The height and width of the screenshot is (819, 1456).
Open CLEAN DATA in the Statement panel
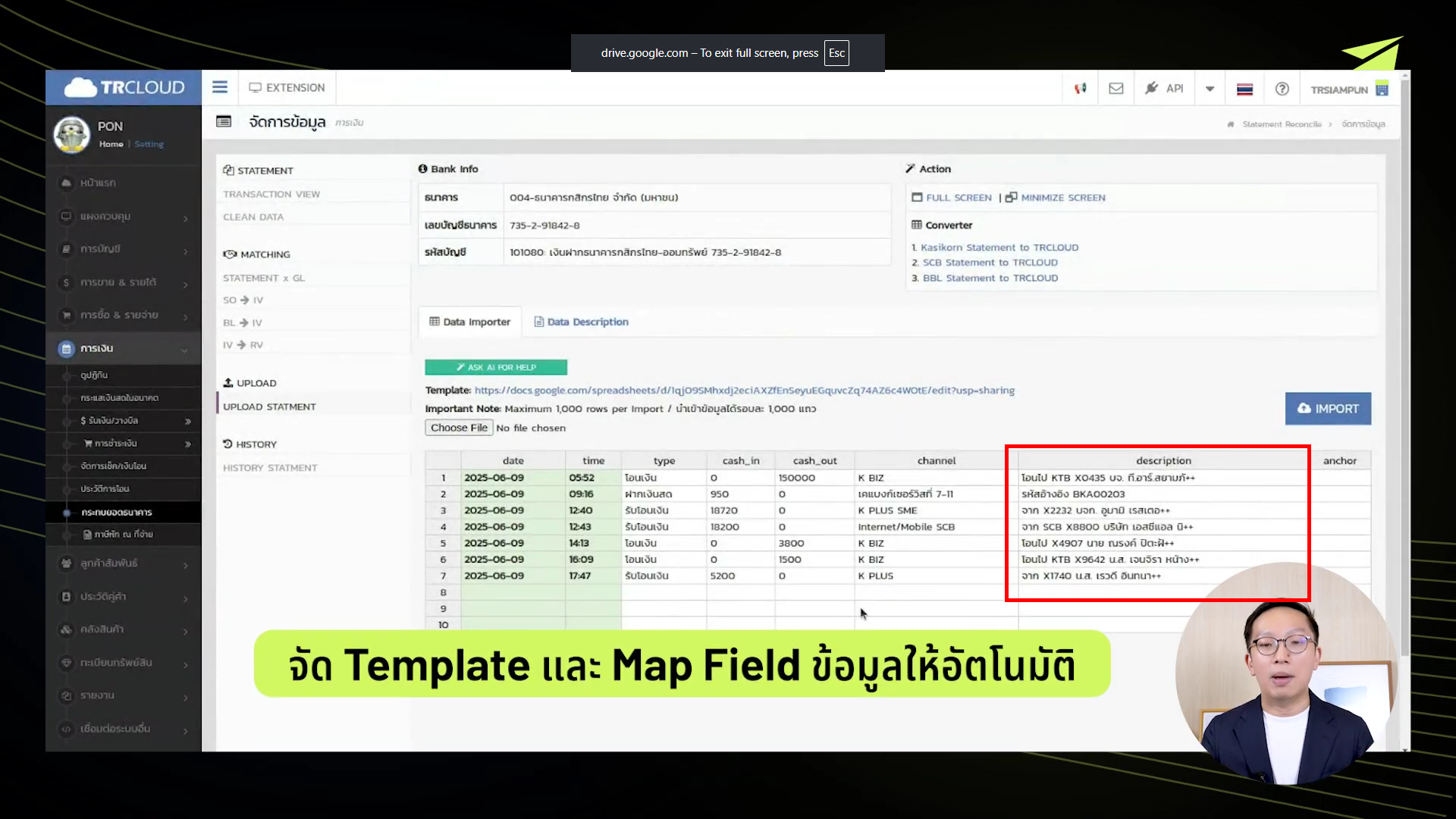pyautogui.click(x=253, y=217)
